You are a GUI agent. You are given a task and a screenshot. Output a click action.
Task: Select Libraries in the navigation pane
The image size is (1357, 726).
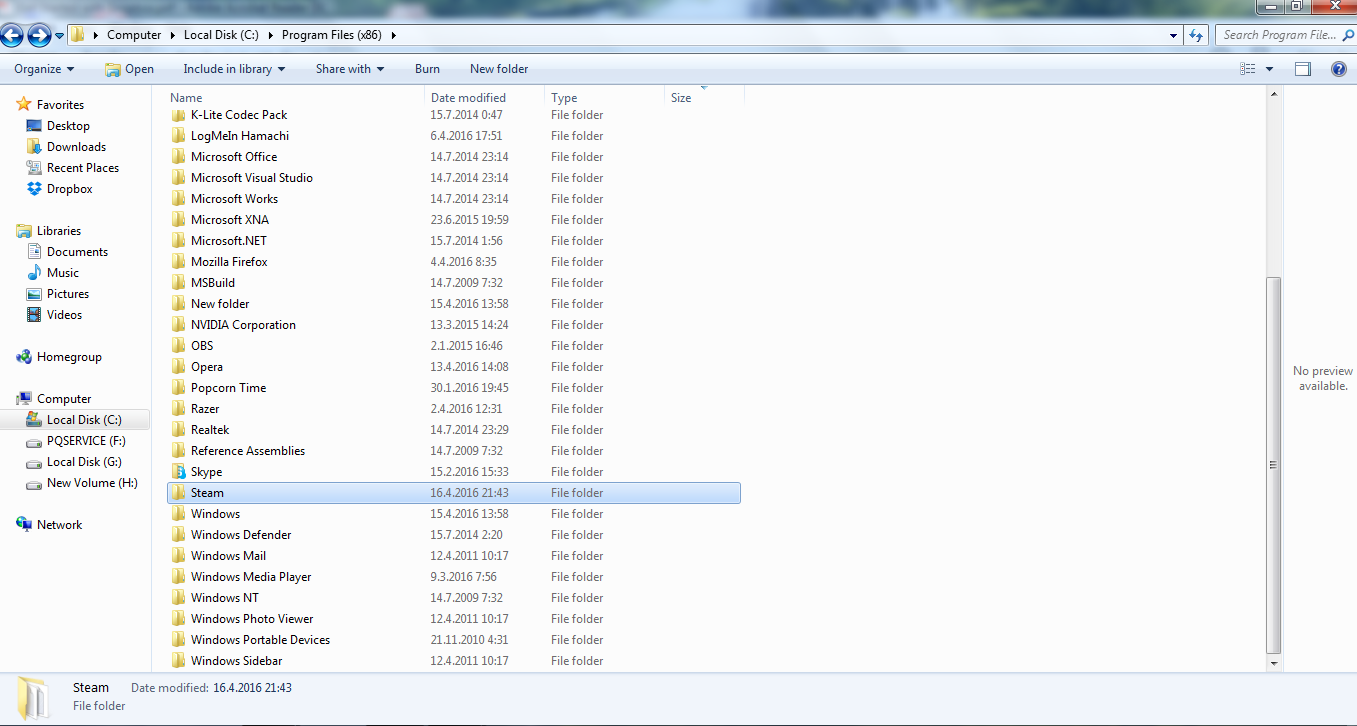pyautogui.click(x=58, y=231)
